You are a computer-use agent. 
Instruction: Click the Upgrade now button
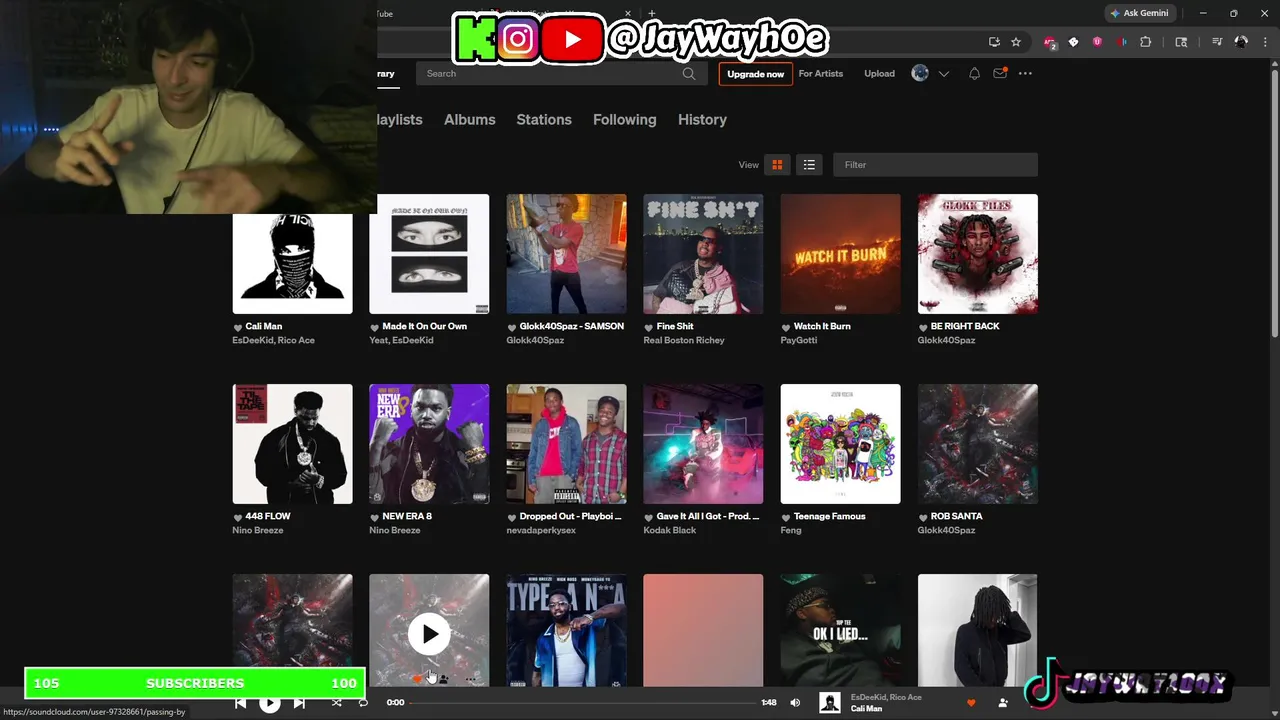pos(755,74)
